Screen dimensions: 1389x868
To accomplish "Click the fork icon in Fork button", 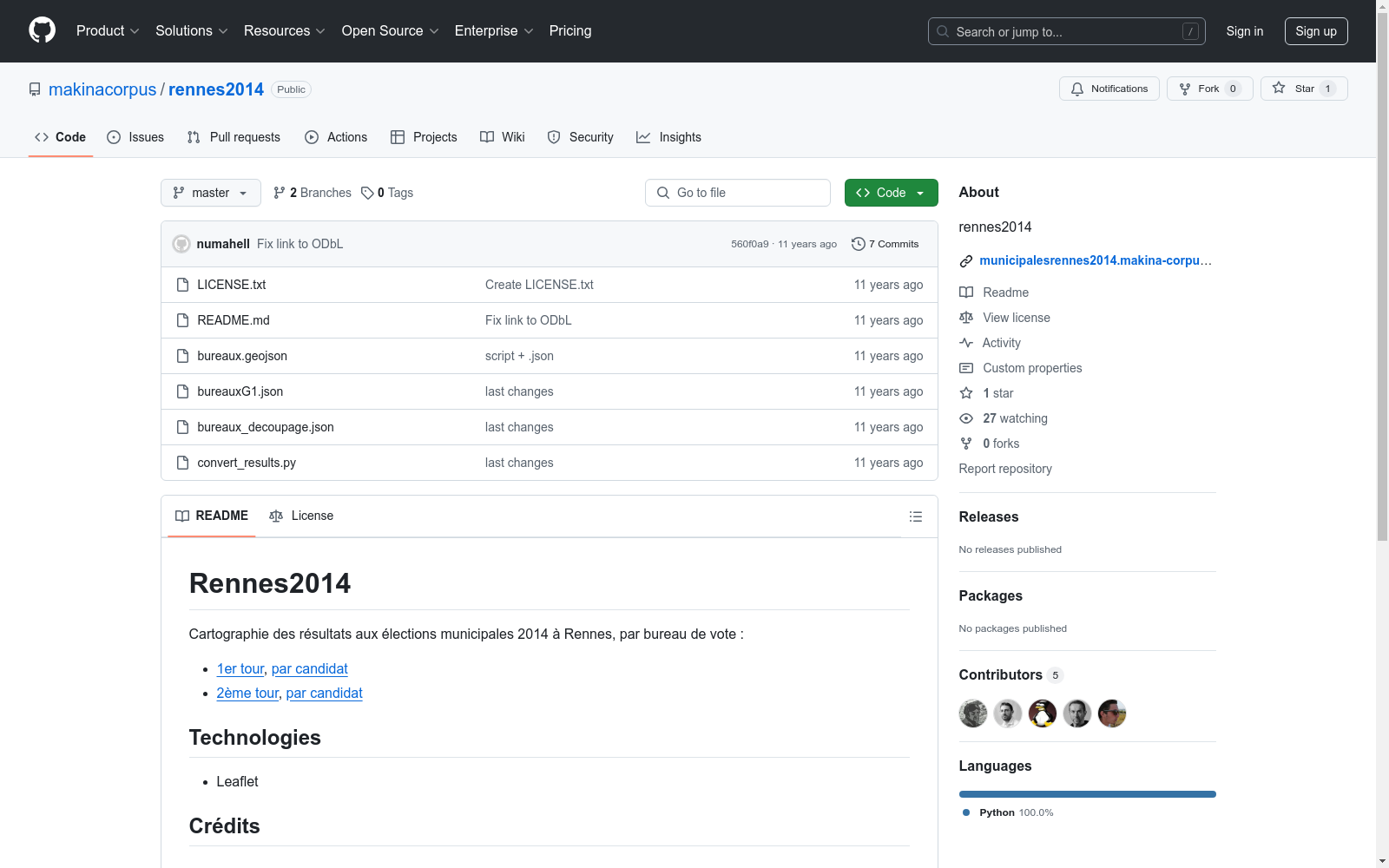I will (x=1185, y=89).
